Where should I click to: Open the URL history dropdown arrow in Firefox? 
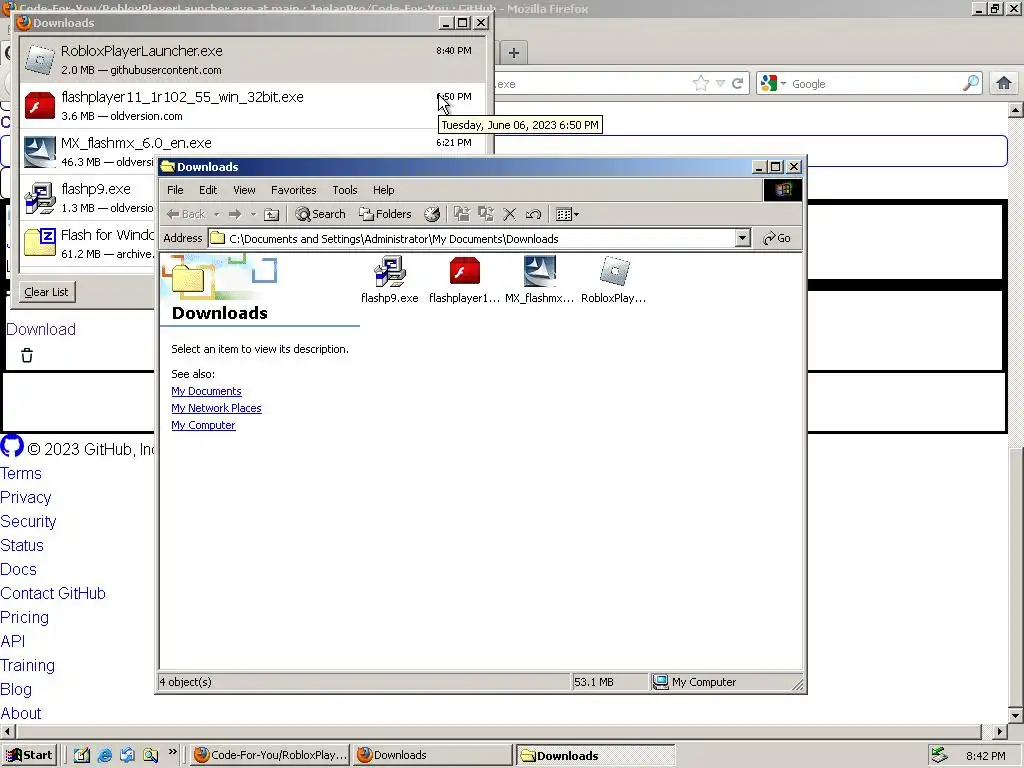[x=720, y=84]
